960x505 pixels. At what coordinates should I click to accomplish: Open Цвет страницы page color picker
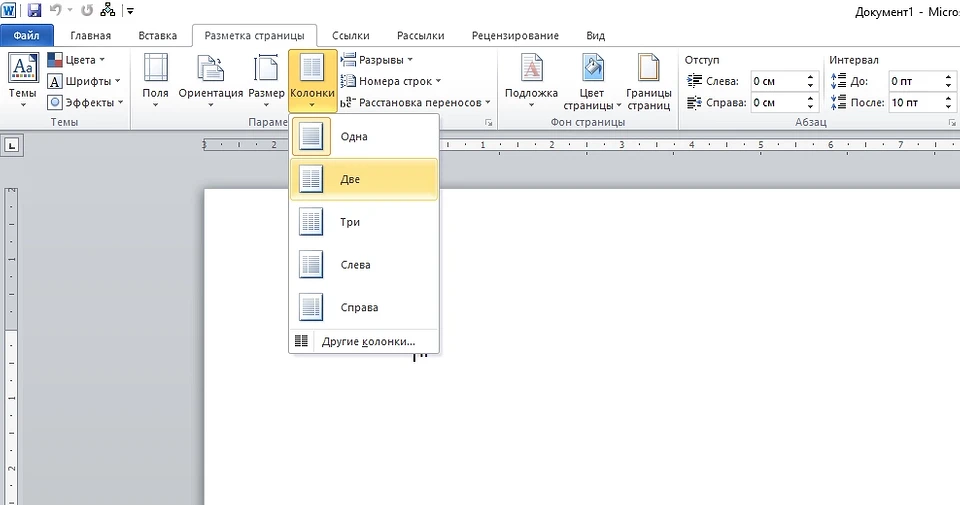pyautogui.click(x=592, y=78)
